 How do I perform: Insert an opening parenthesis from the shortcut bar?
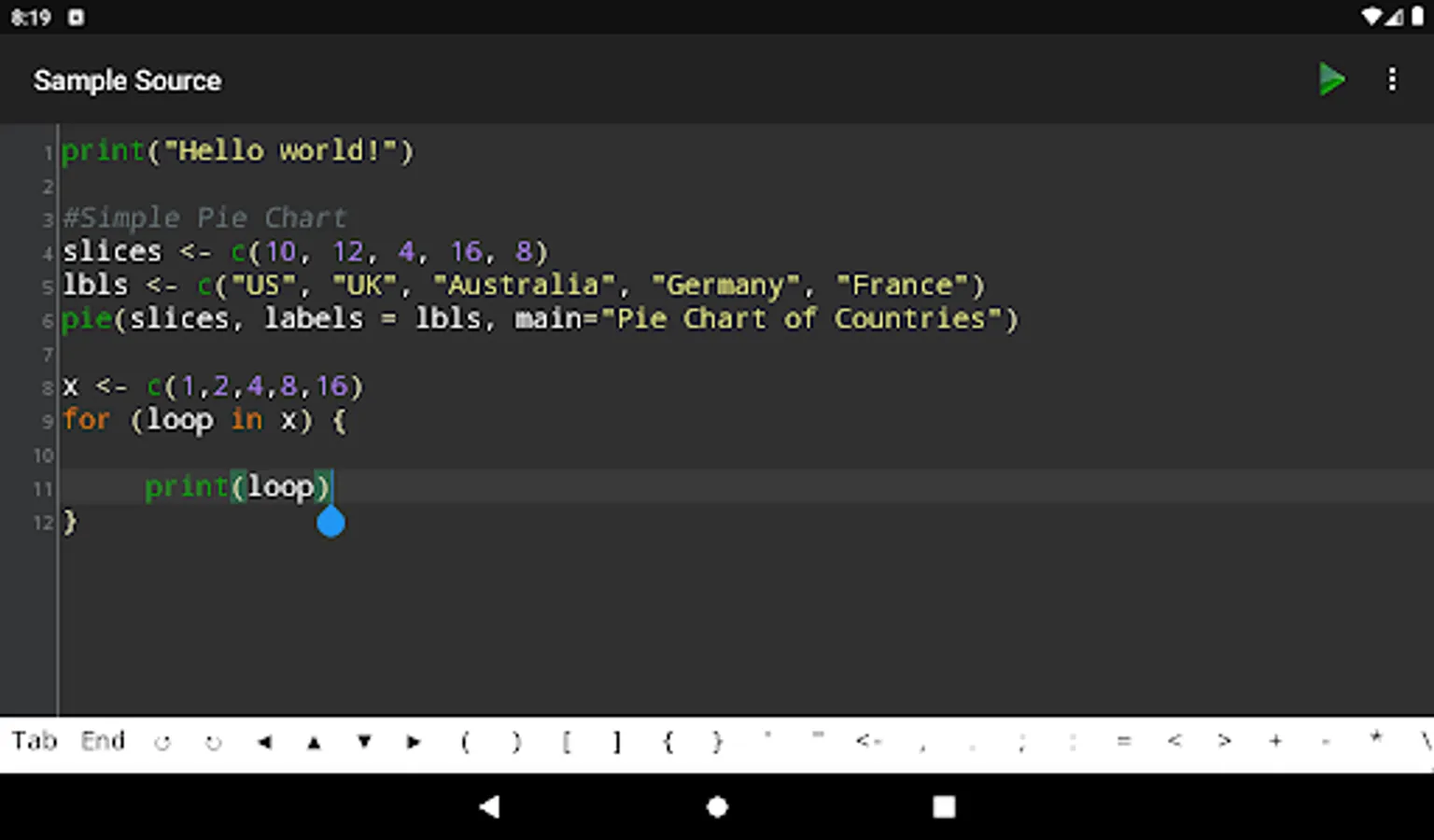tap(465, 742)
